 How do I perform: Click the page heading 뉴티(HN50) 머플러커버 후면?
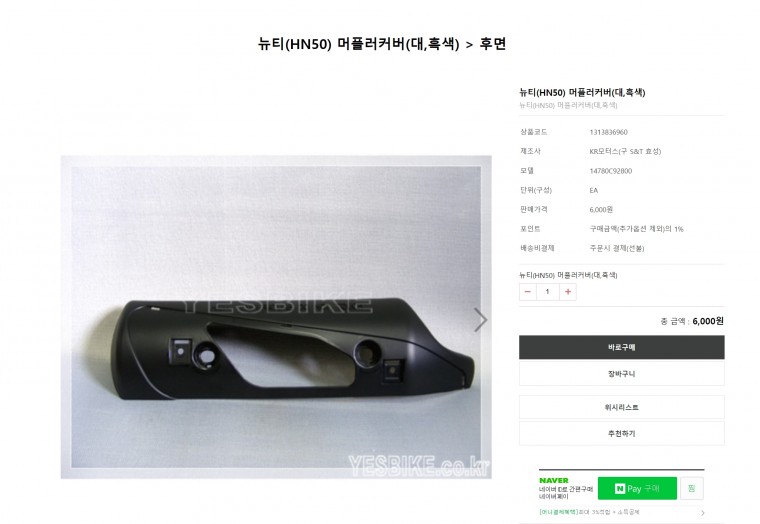pos(382,44)
